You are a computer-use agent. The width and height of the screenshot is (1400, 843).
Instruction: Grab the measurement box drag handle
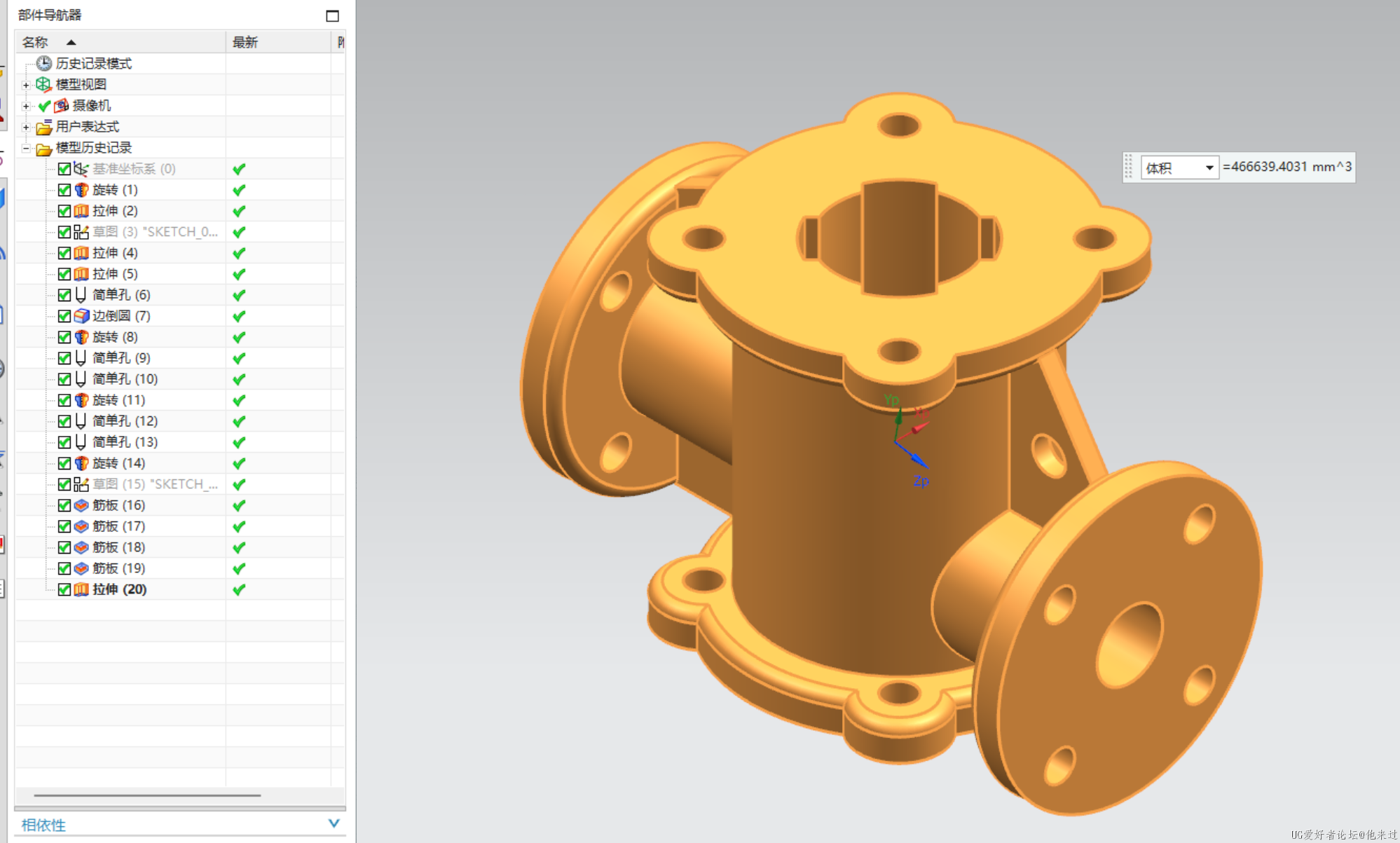1128,167
